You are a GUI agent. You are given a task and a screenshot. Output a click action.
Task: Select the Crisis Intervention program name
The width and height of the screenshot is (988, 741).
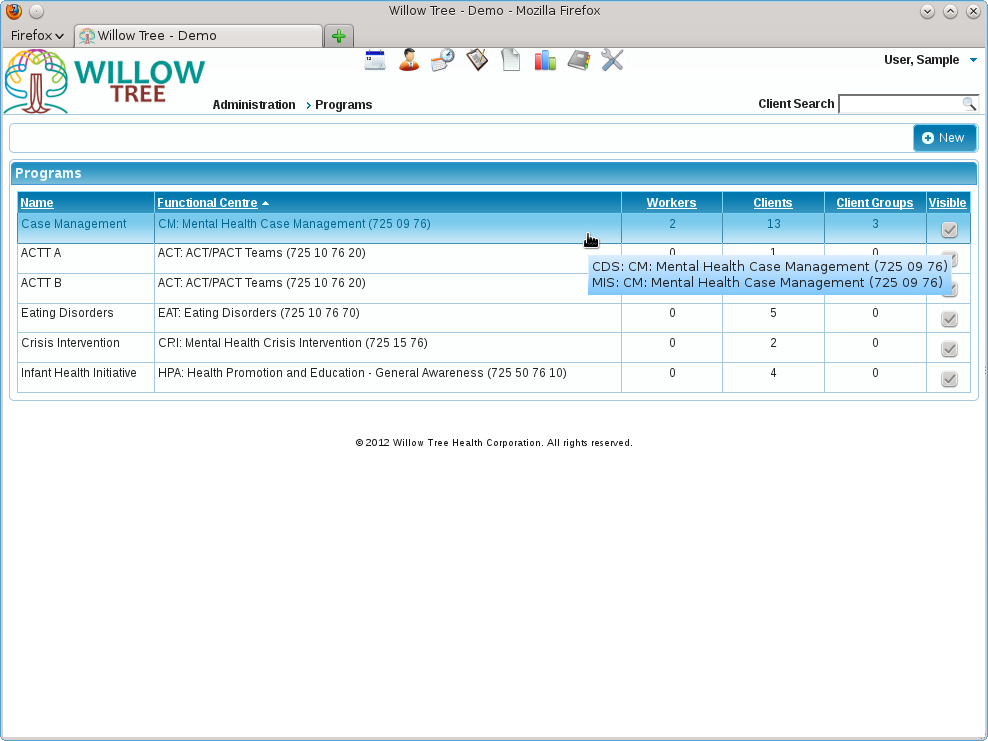pyautogui.click(x=71, y=343)
